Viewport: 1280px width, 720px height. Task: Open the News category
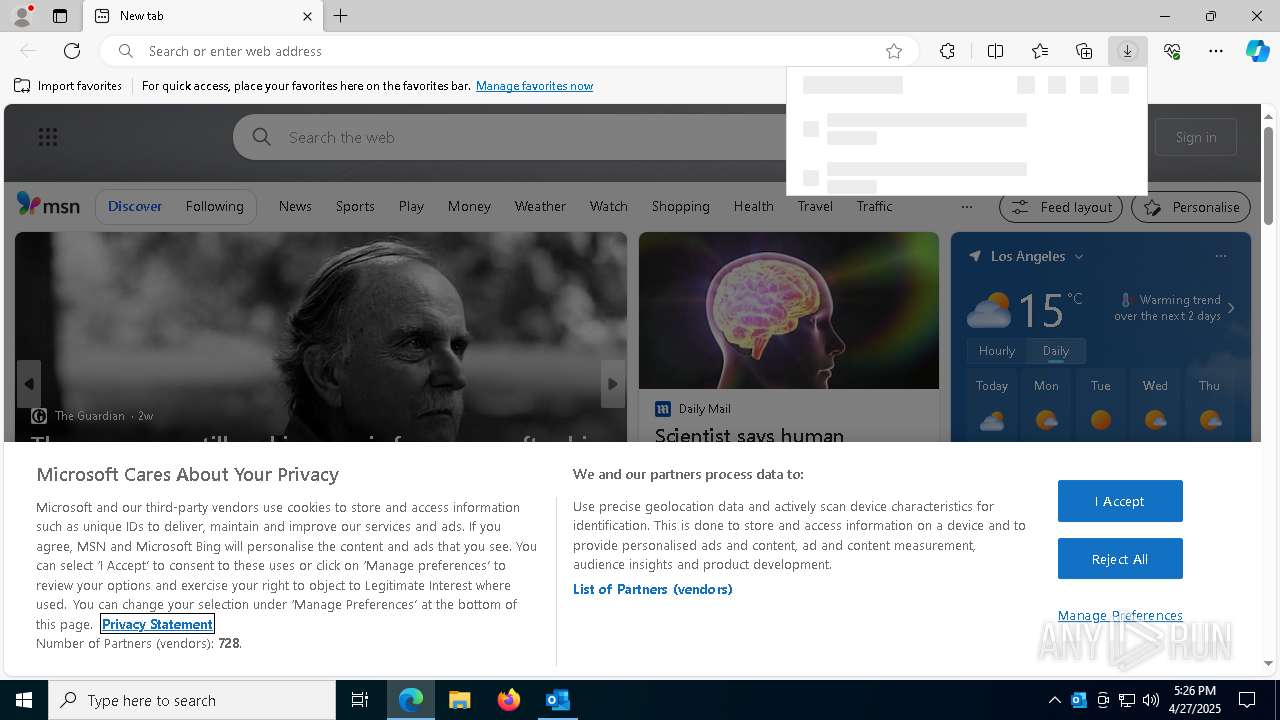tap(295, 206)
